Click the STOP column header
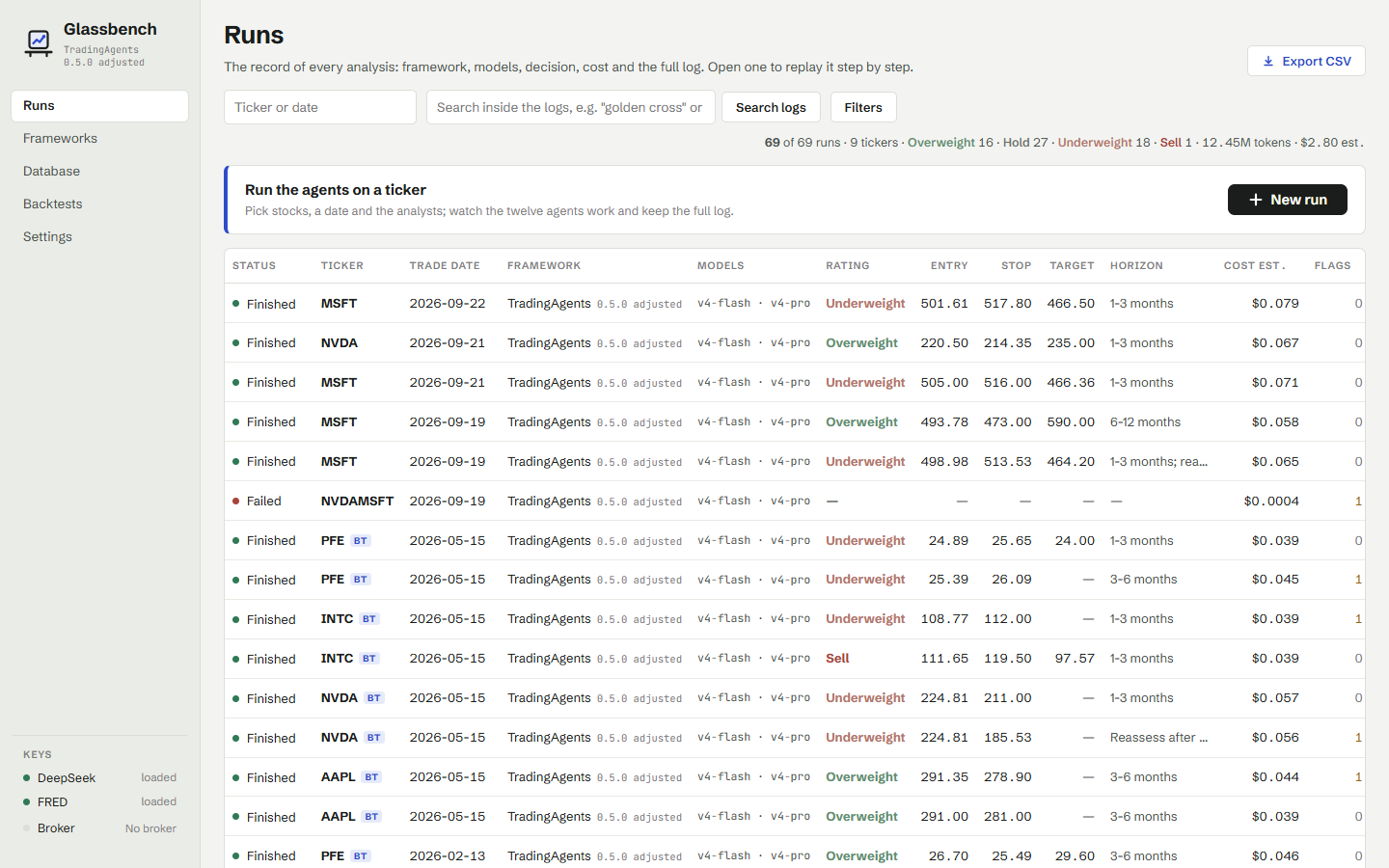The width and height of the screenshot is (1389, 868). pos(1017,265)
